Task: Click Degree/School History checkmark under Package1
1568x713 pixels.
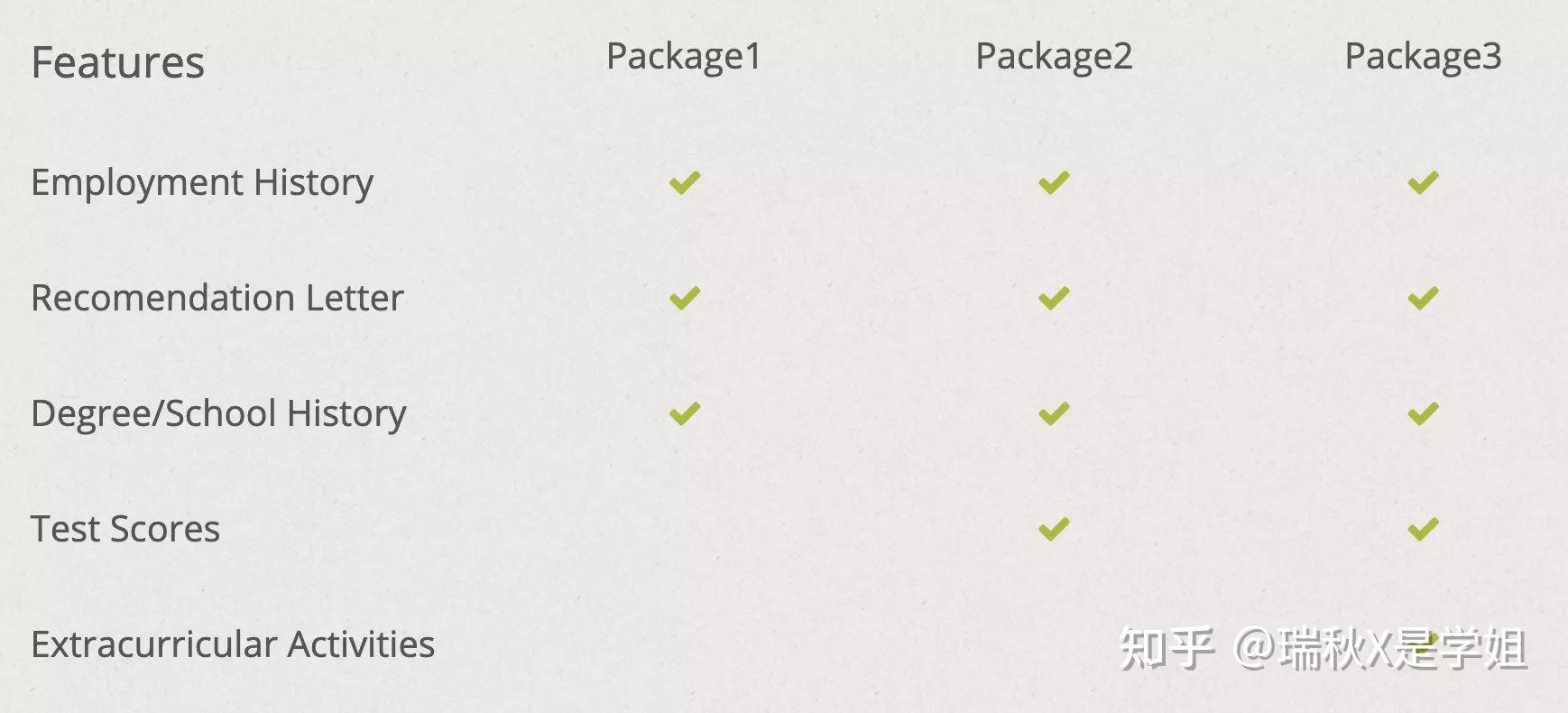Action: coord(685,413)
